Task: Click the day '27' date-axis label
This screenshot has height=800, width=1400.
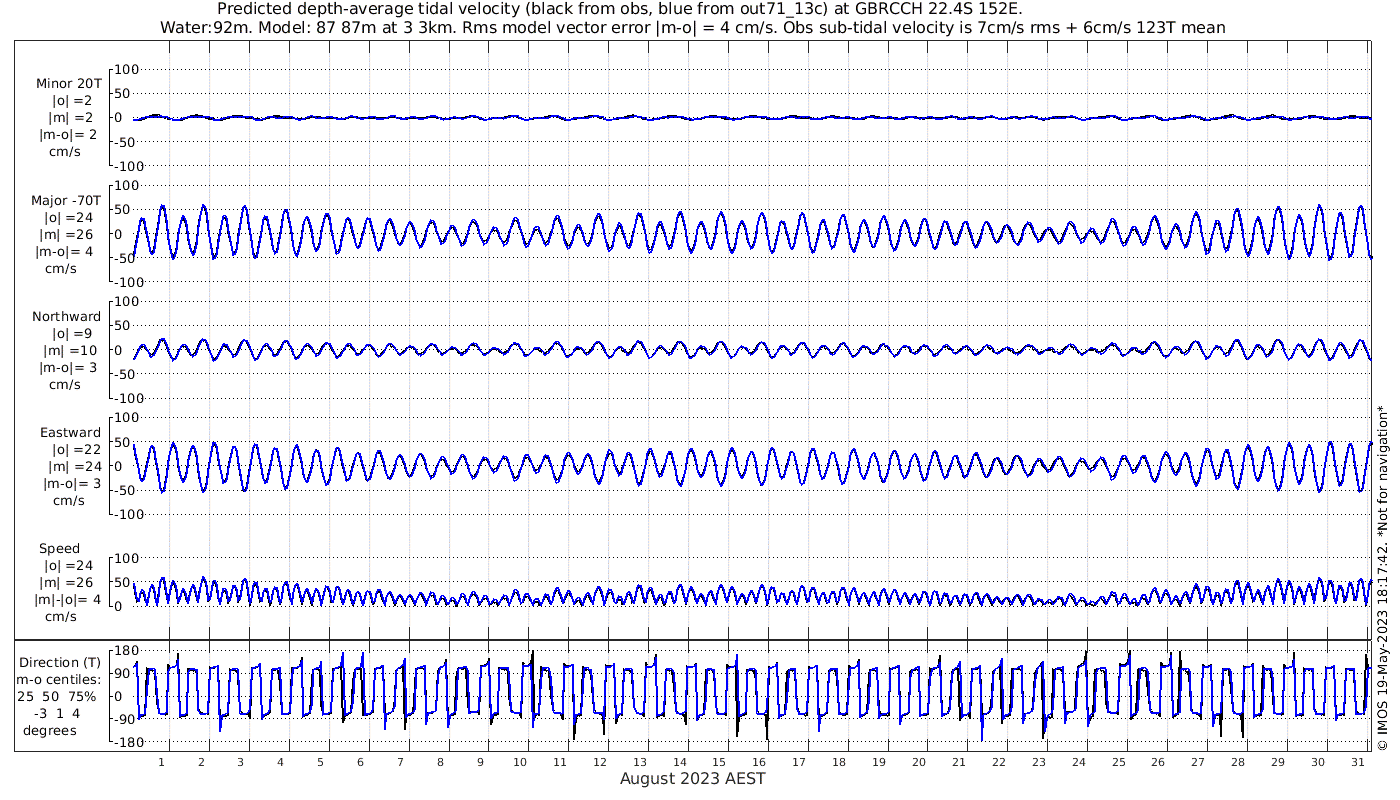Action: 1198,762
